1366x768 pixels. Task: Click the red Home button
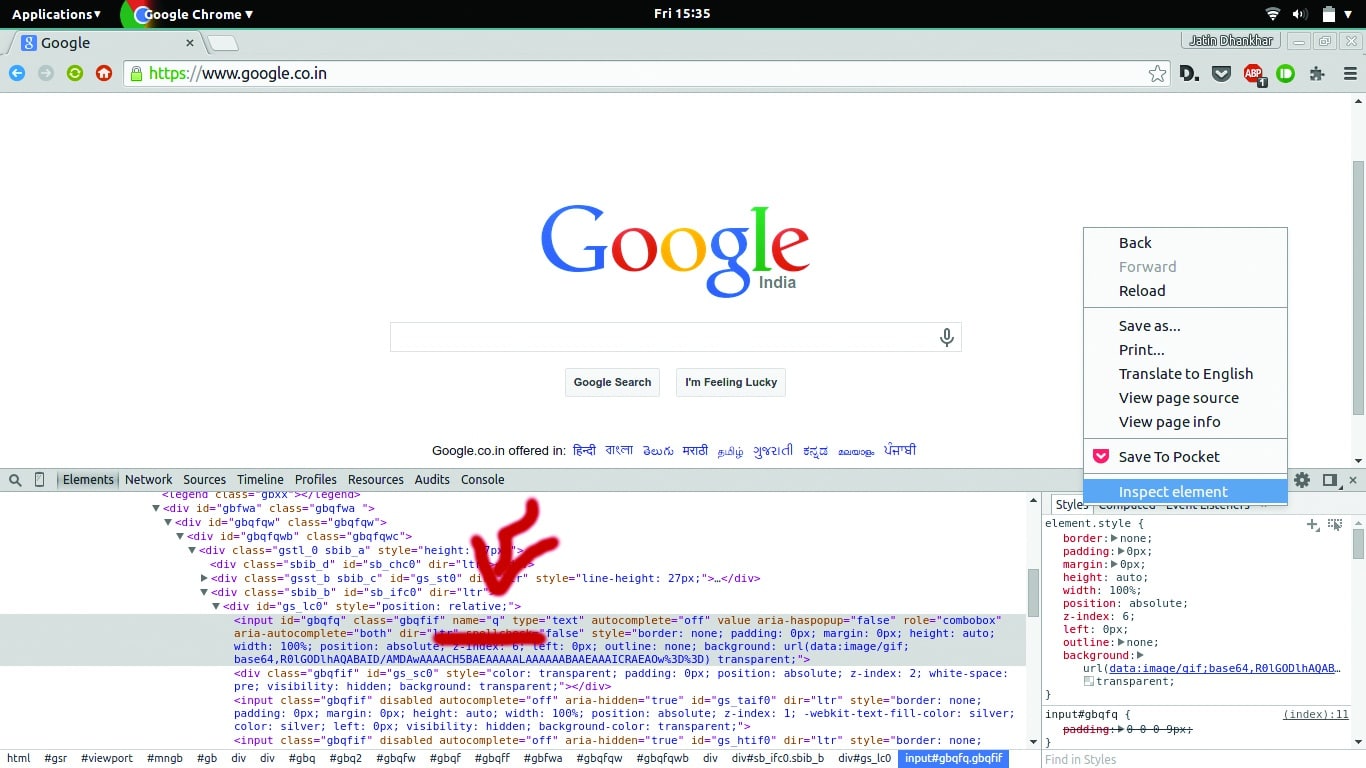point(103,73)
